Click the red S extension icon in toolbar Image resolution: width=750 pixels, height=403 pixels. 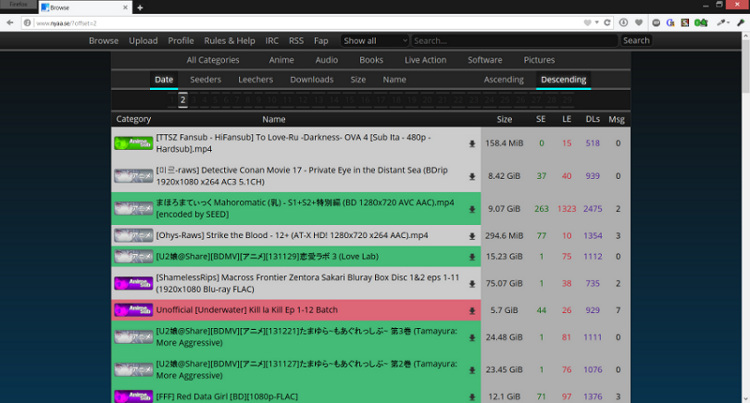click(685, 22)
